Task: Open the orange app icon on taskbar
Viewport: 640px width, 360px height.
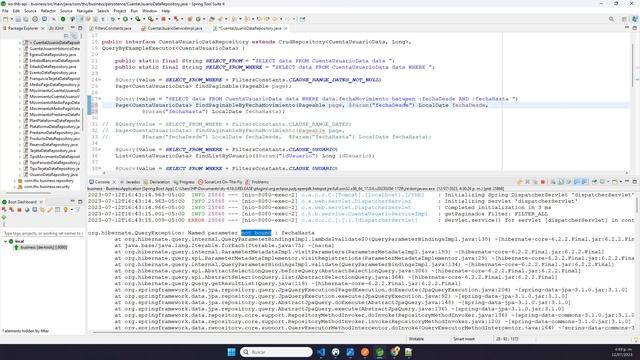Action: click(x=365, y=352)
